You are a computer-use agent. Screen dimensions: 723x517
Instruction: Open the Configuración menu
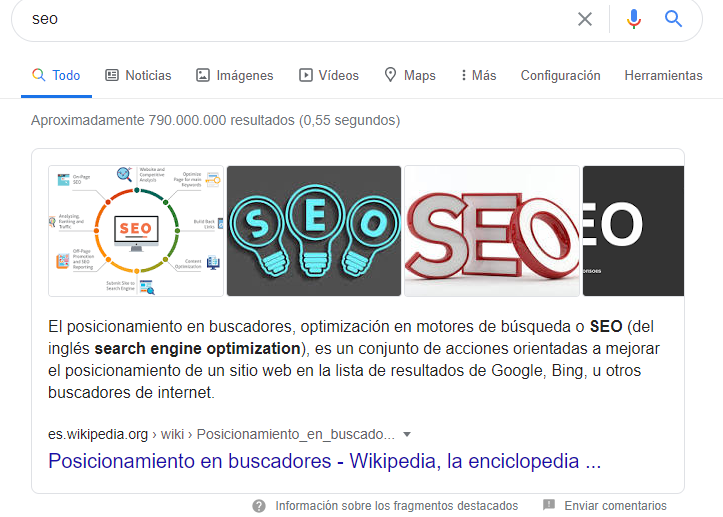coord(560,75)
